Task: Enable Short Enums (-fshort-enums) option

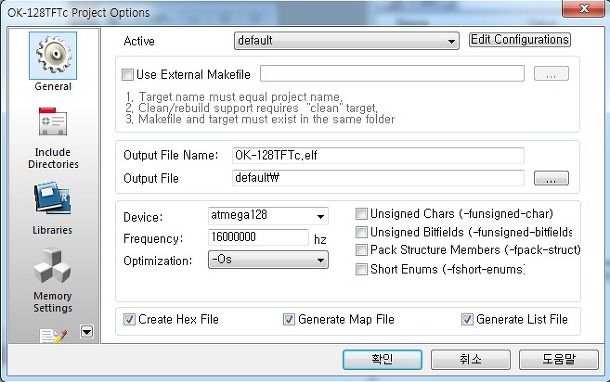Action: (x=361, y=269)
